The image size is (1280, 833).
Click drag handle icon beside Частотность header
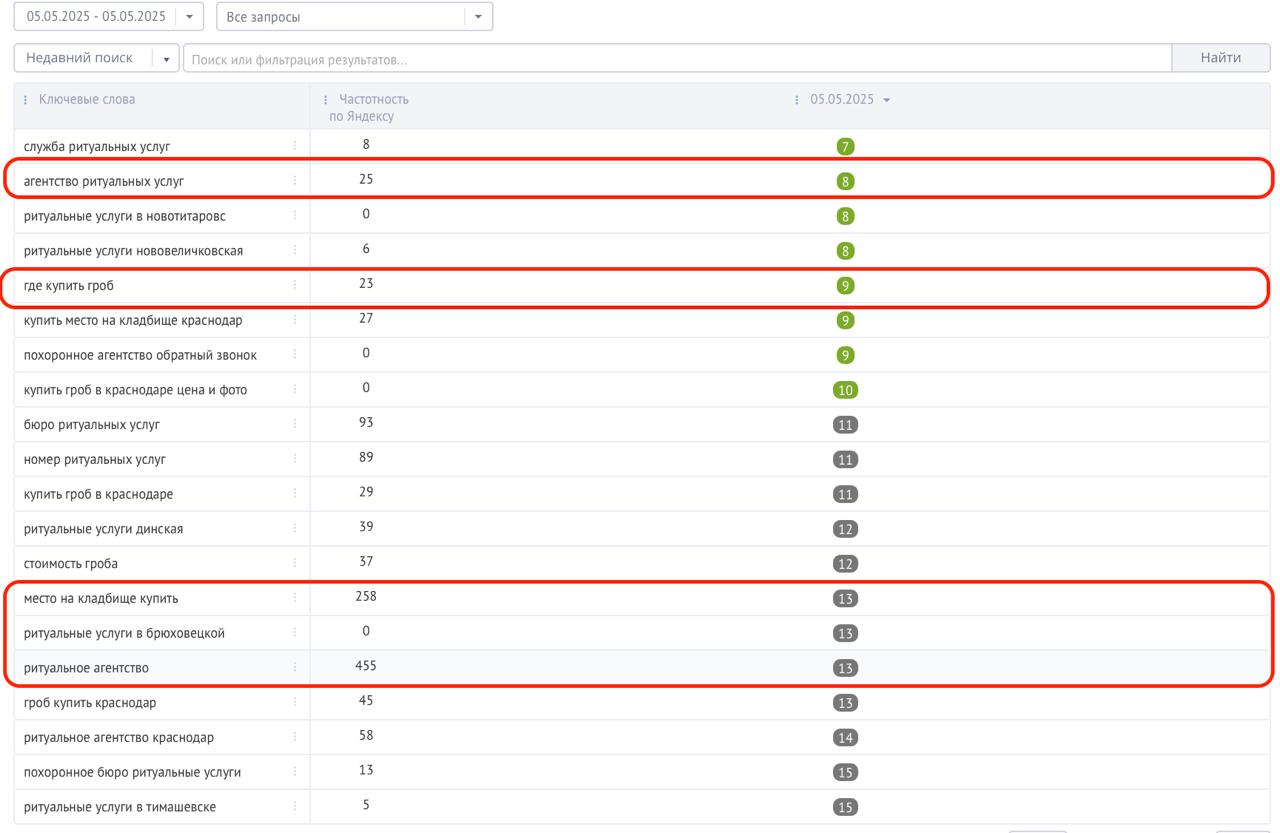[326, 100]
